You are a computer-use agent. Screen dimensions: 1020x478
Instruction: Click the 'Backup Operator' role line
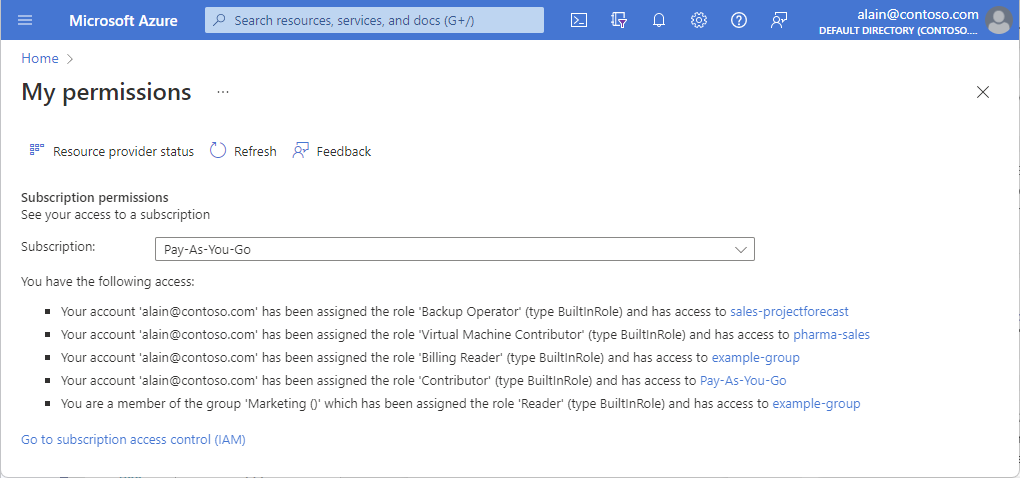coord(455,312)
